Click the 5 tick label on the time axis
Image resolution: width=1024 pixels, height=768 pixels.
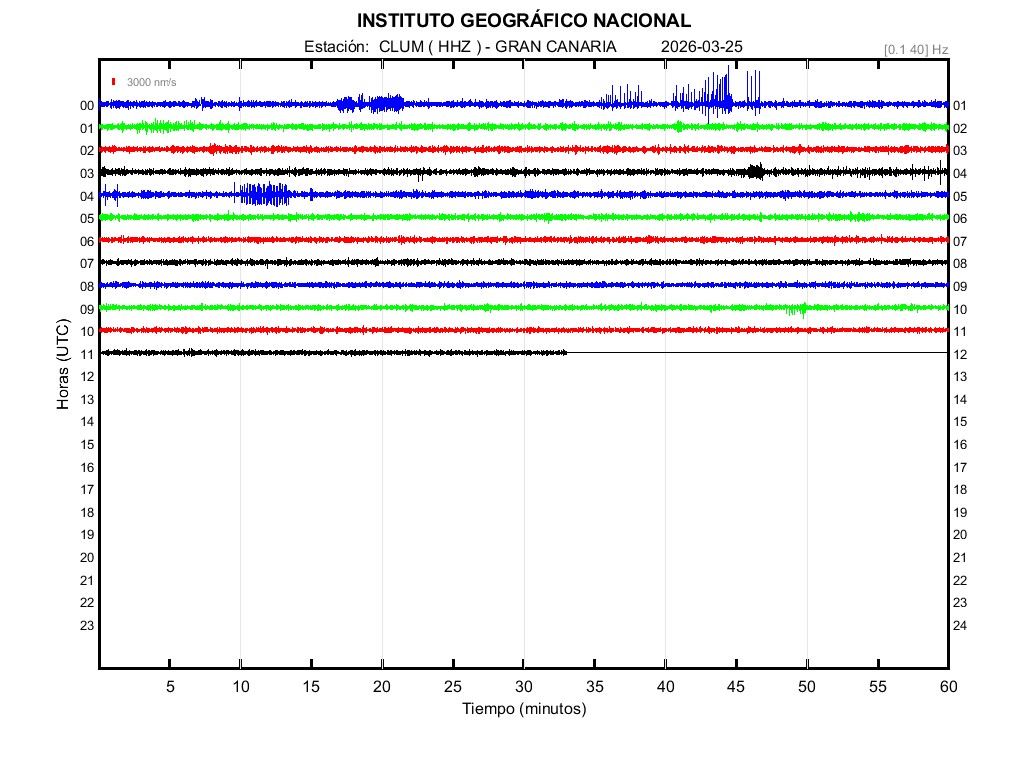click(x=170, y=686)
